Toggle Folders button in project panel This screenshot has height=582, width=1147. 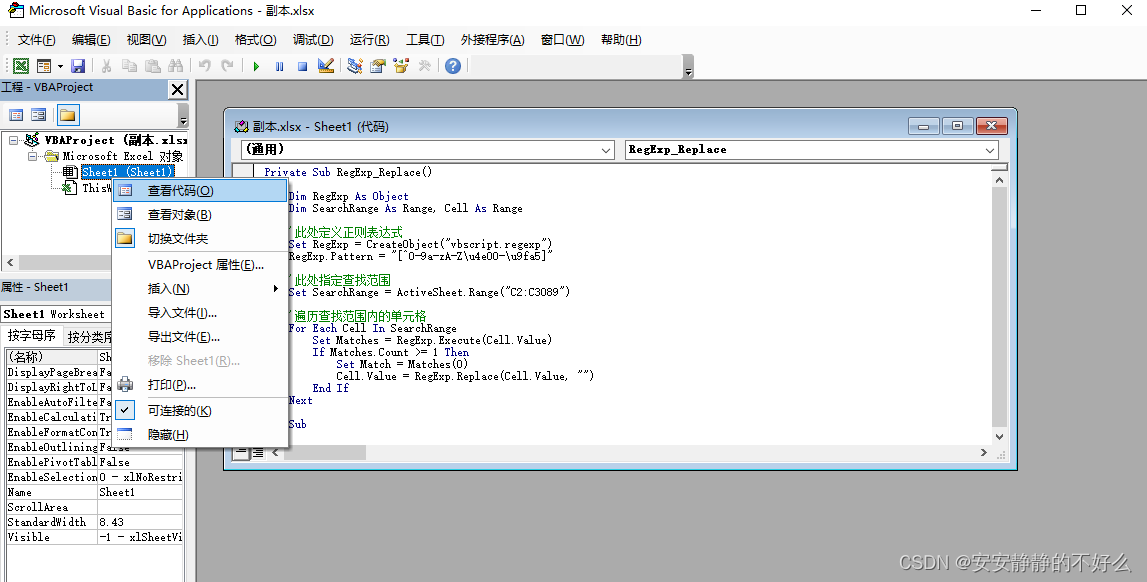(x=67, y=115)
